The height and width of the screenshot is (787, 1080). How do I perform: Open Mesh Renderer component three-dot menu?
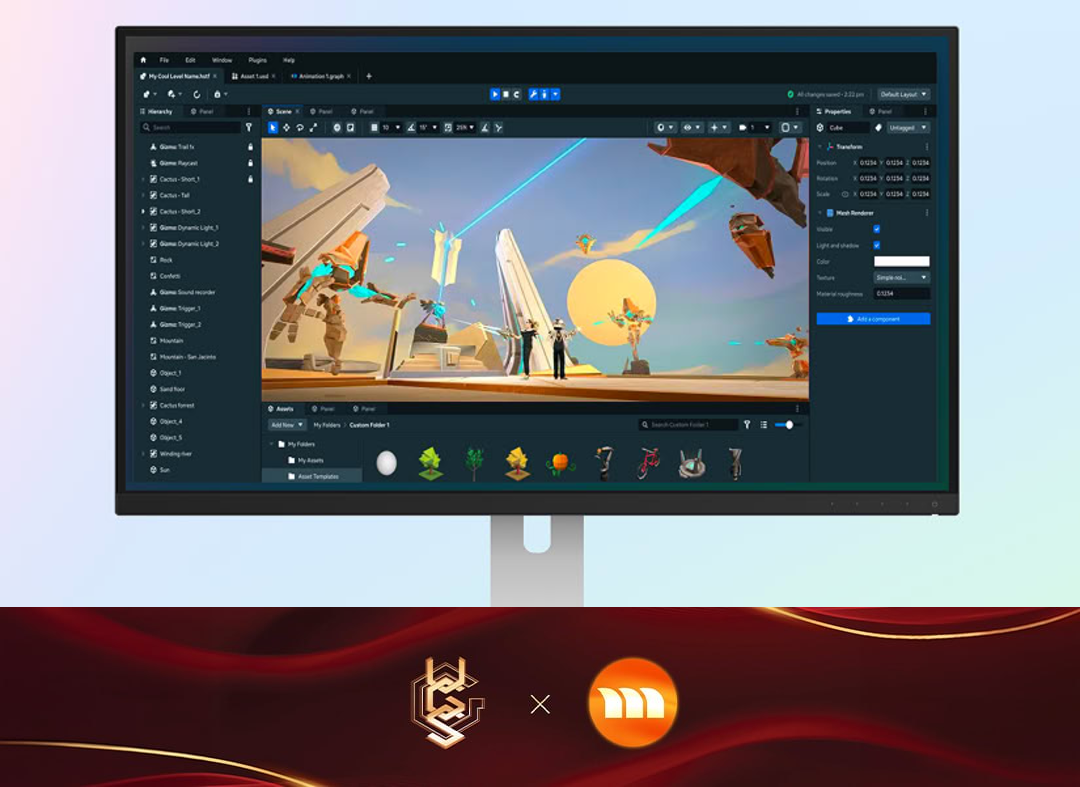tap(926, 213)
